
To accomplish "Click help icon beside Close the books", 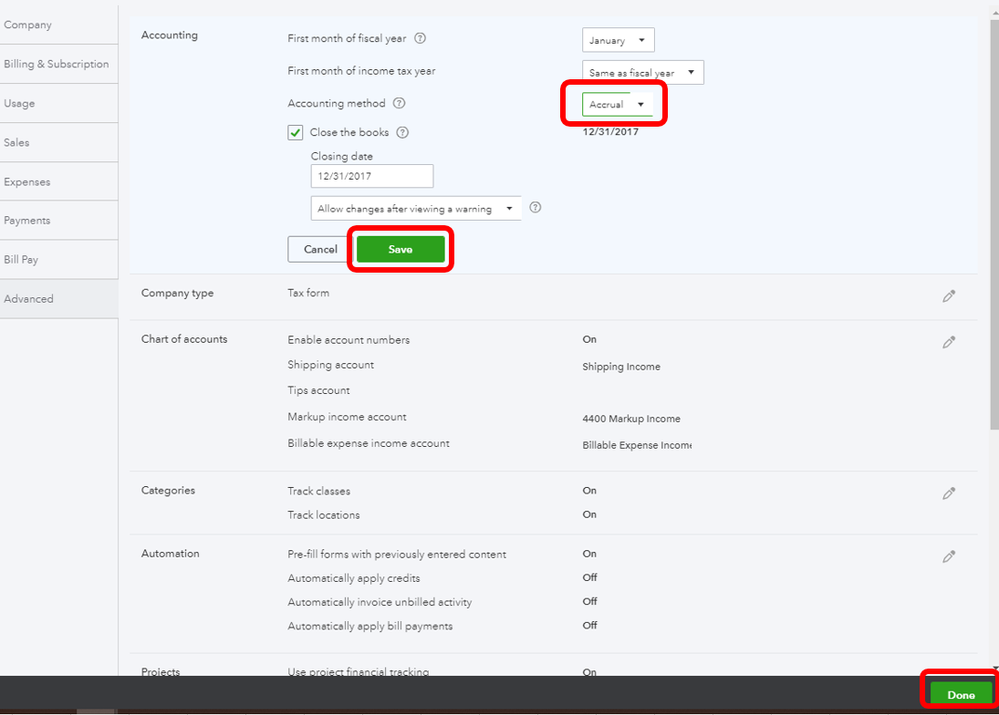I will point(403,133).
